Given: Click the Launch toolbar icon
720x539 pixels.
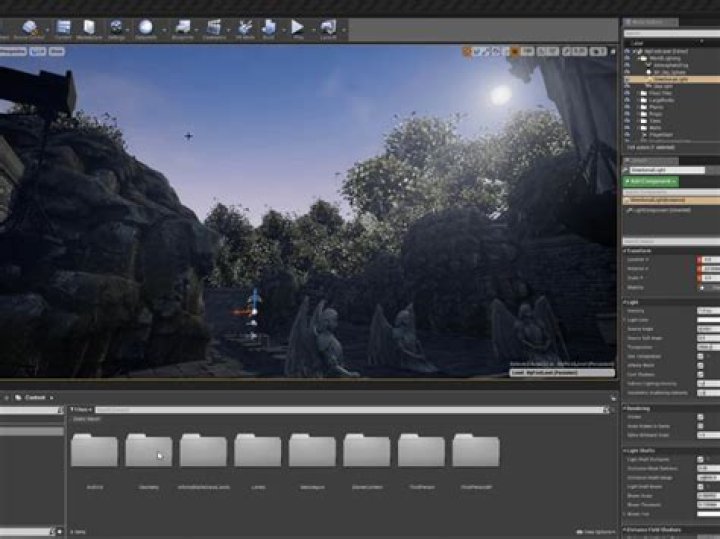Looking at the screenshot, I should click(329, 28).
